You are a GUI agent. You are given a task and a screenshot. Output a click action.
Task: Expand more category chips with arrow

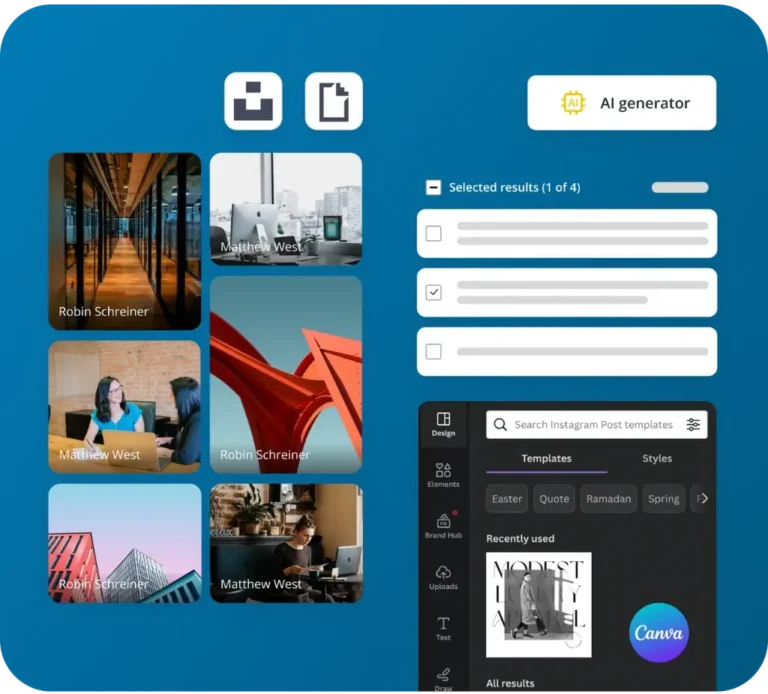(703, 498)
